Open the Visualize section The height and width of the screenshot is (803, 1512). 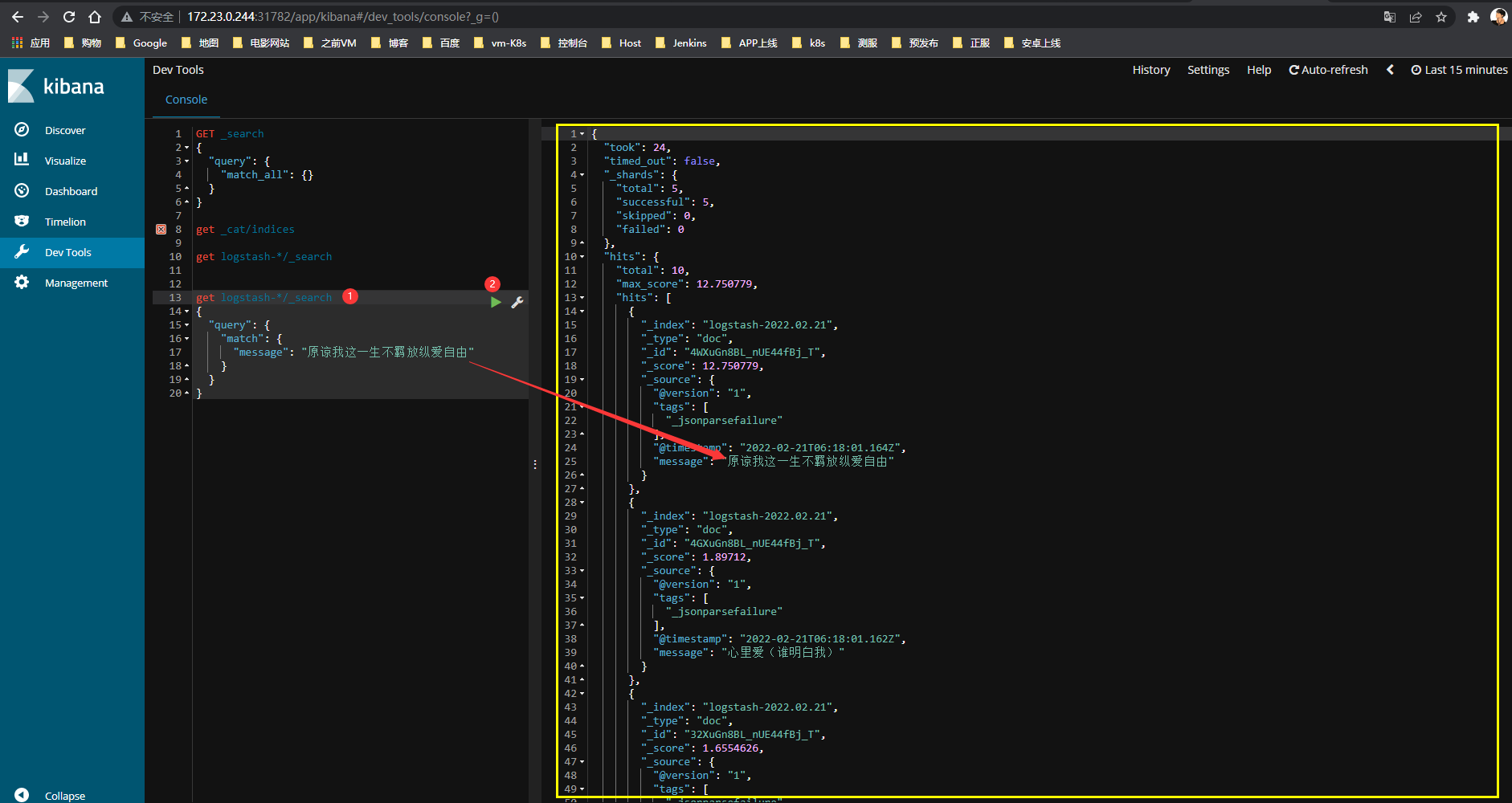pyautogui.click(x=64, y=161)
